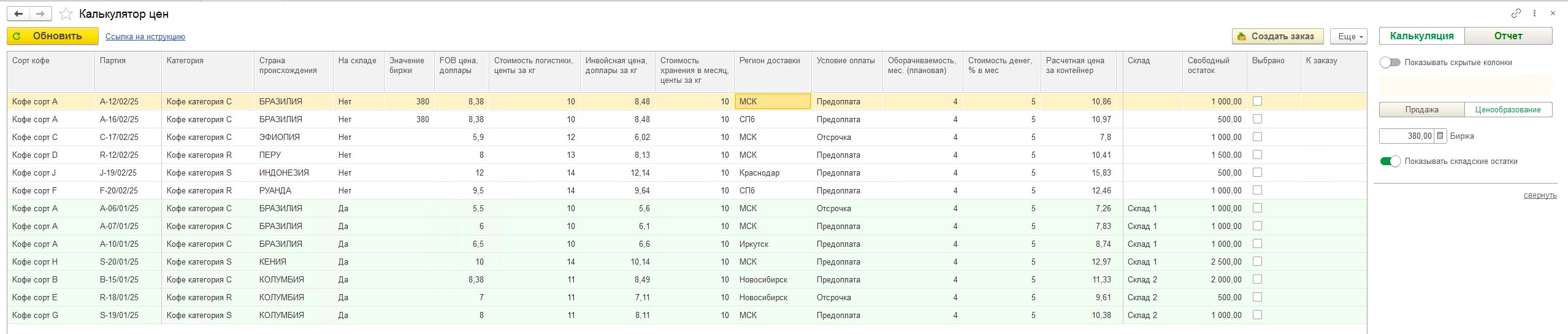
Task: Sort by the Регион доставки column header
Action: [x=770, y=61]
